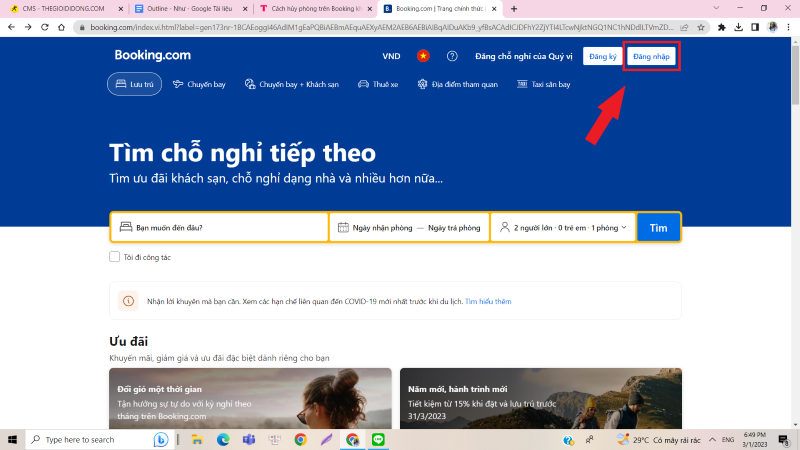This screenshot has width=800, height=450.
Task: Open Microsoft Teams from taskbar
Action: [249, 440]
